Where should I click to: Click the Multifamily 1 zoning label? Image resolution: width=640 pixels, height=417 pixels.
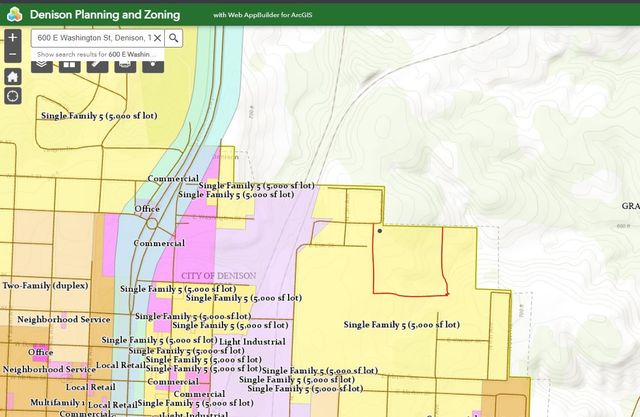click(57, 402)
